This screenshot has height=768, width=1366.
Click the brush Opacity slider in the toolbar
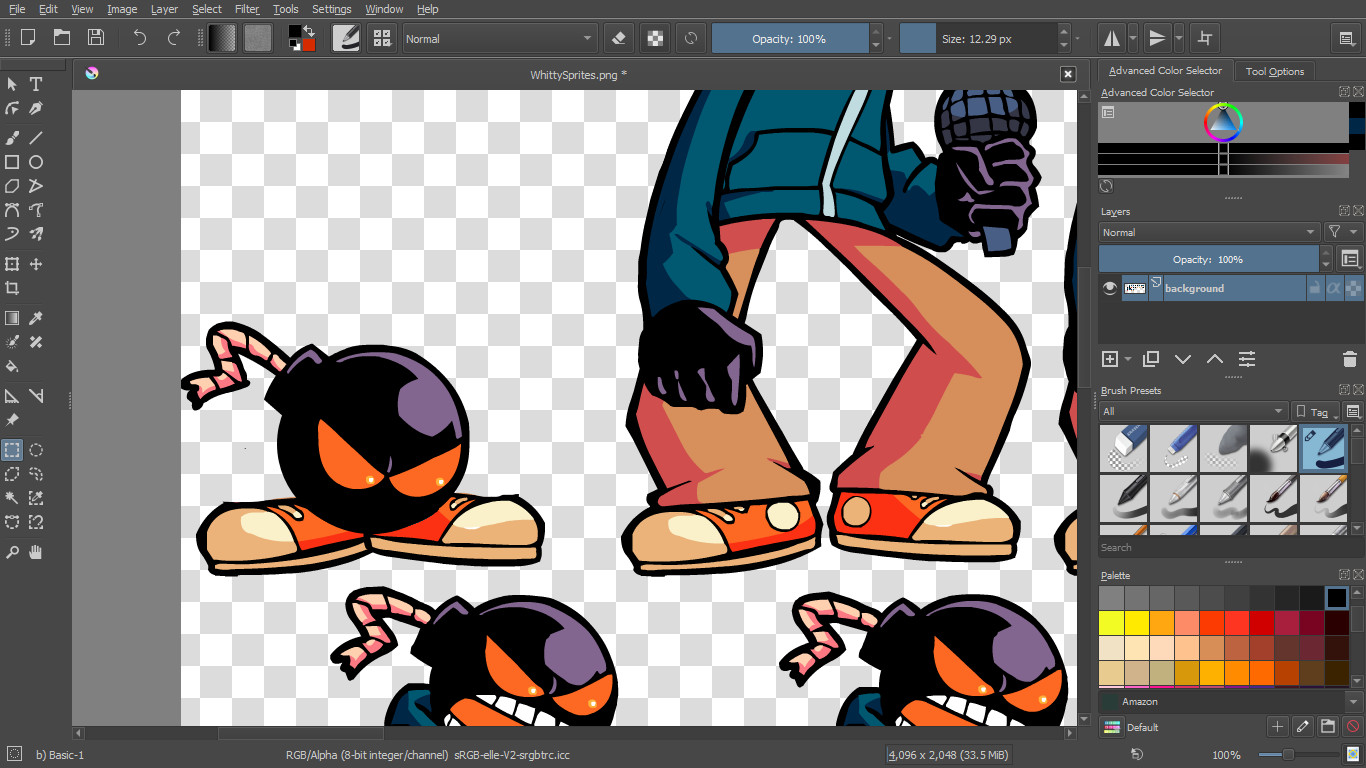(x=790, y=39)
